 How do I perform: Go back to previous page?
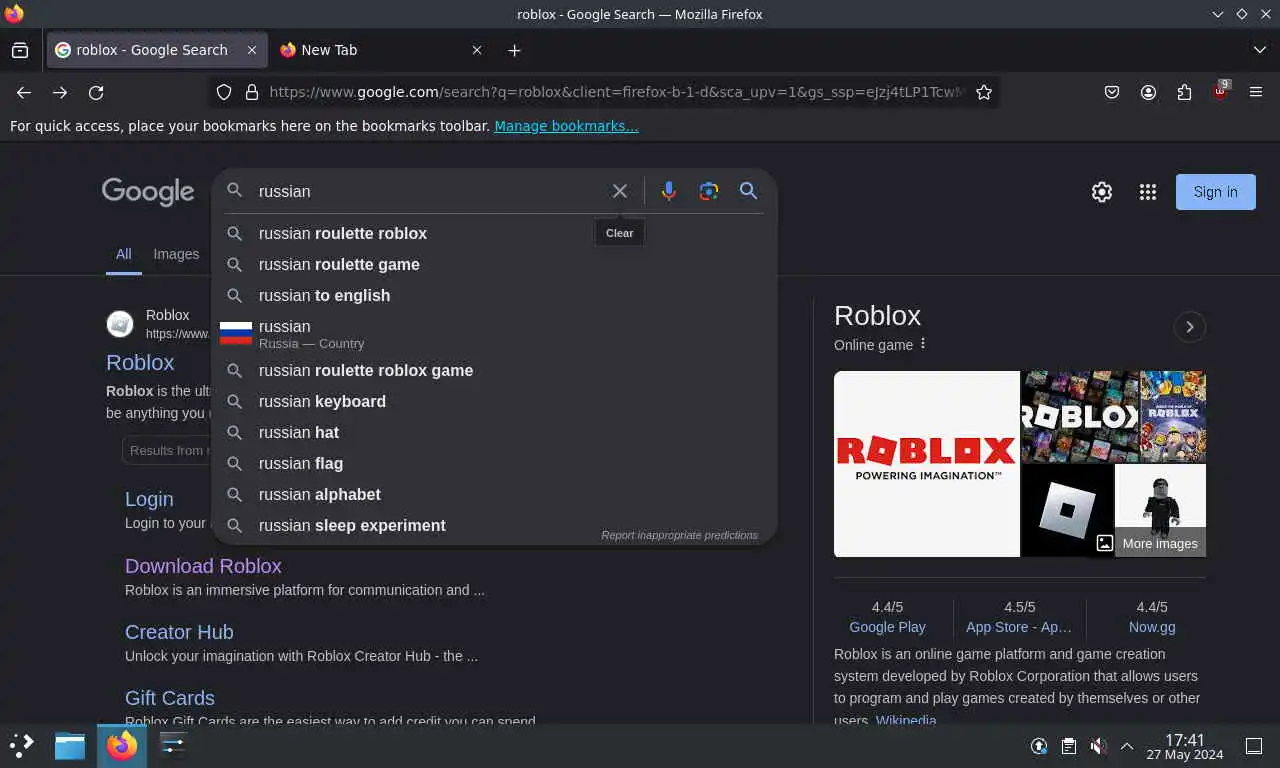click(24, 92)
